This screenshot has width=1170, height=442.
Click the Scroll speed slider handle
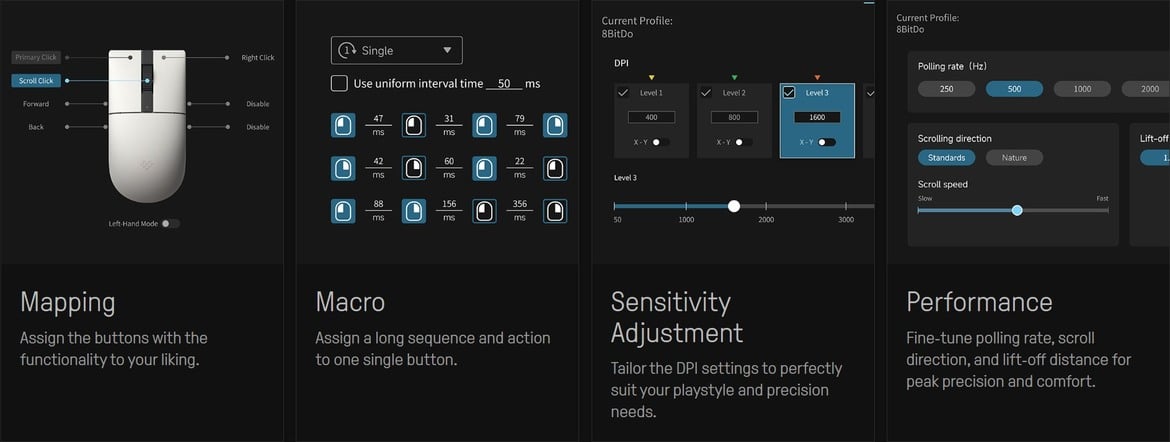click(1017, 211)
